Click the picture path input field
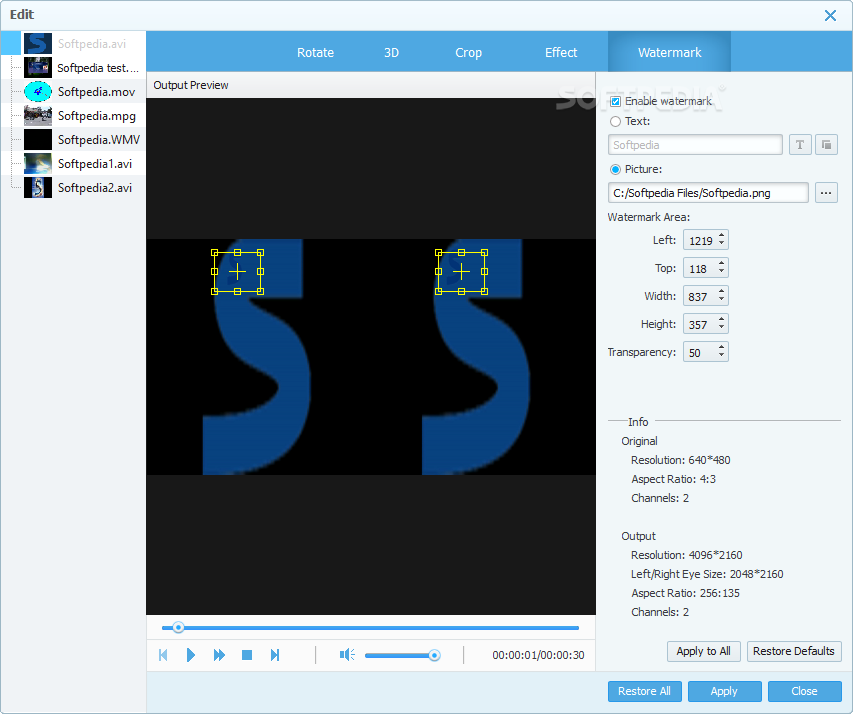The height and width of the screenshot is (714, 853). pos(708,193)
